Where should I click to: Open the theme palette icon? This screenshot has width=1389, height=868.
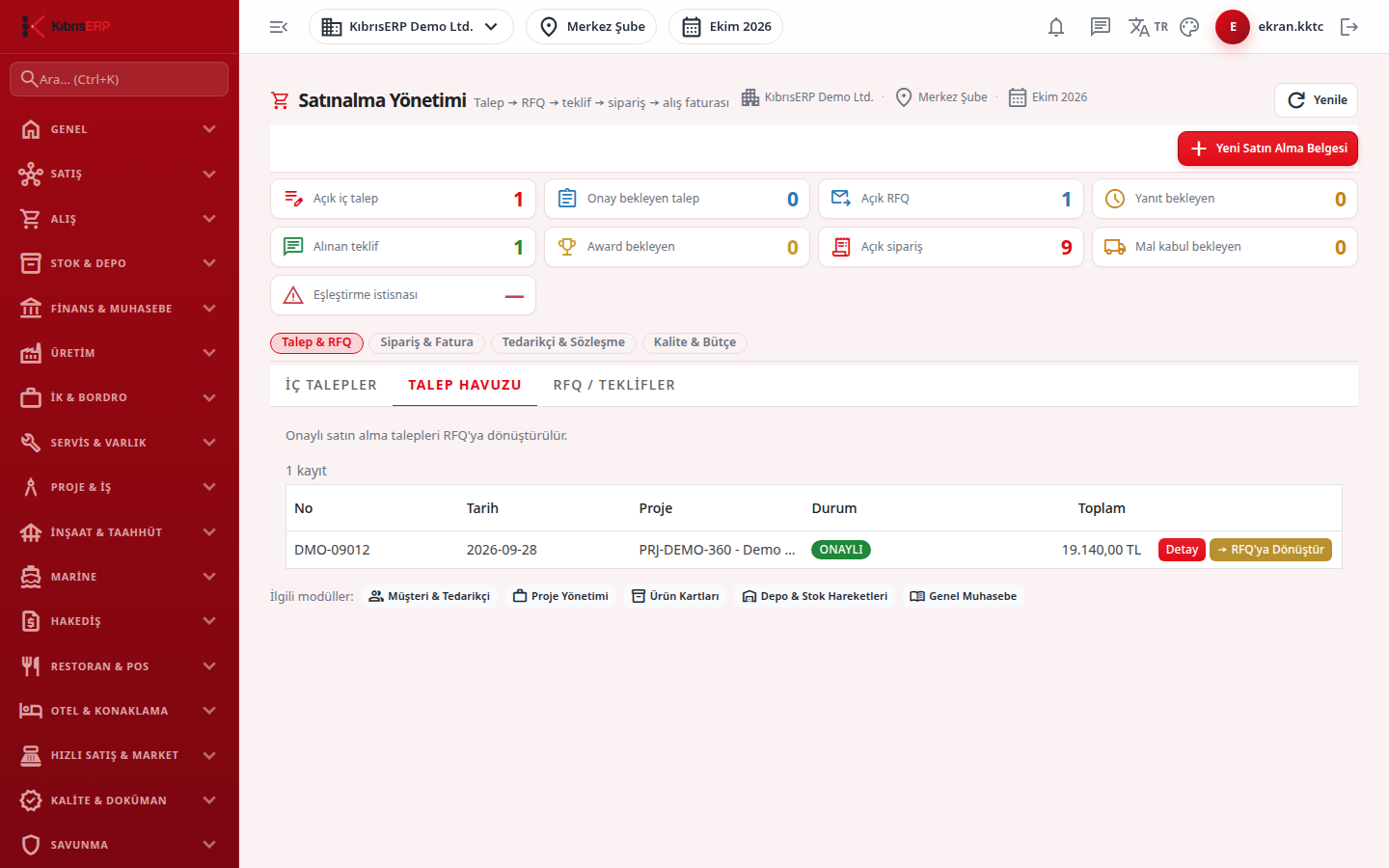pos(1189,27)
